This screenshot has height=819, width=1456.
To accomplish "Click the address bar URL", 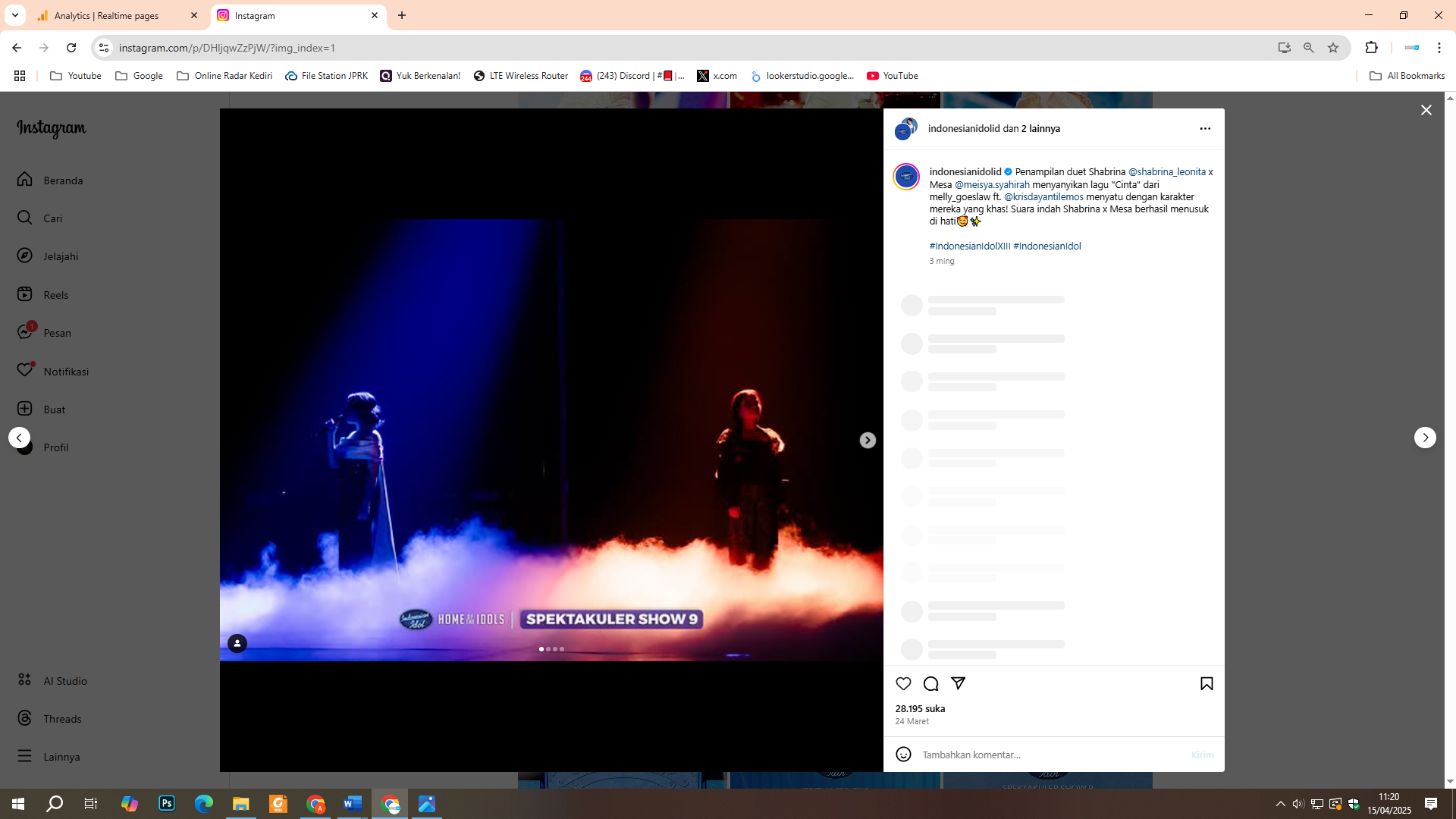I will pyautogui.click(x=227, y=48).
